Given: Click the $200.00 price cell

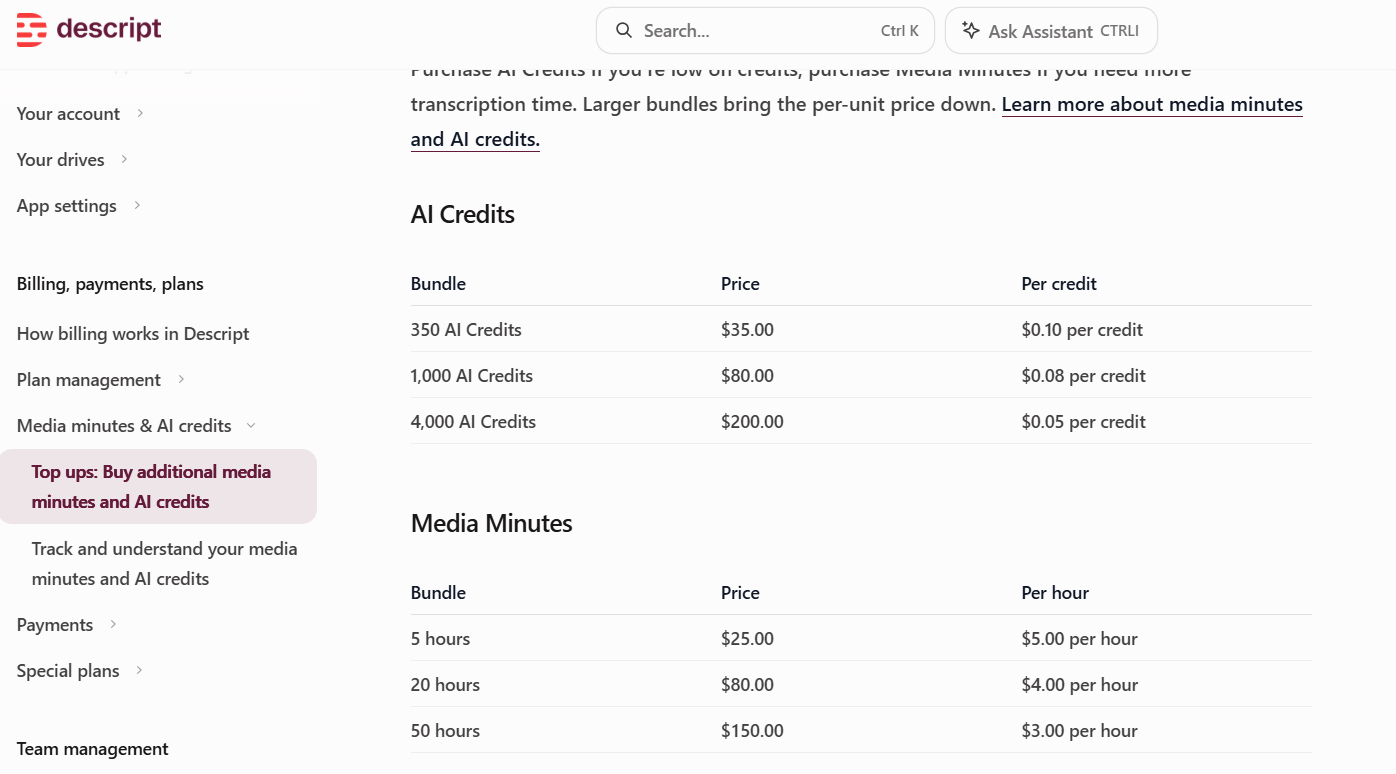Looking at the screenshot, I should point(752,422).
